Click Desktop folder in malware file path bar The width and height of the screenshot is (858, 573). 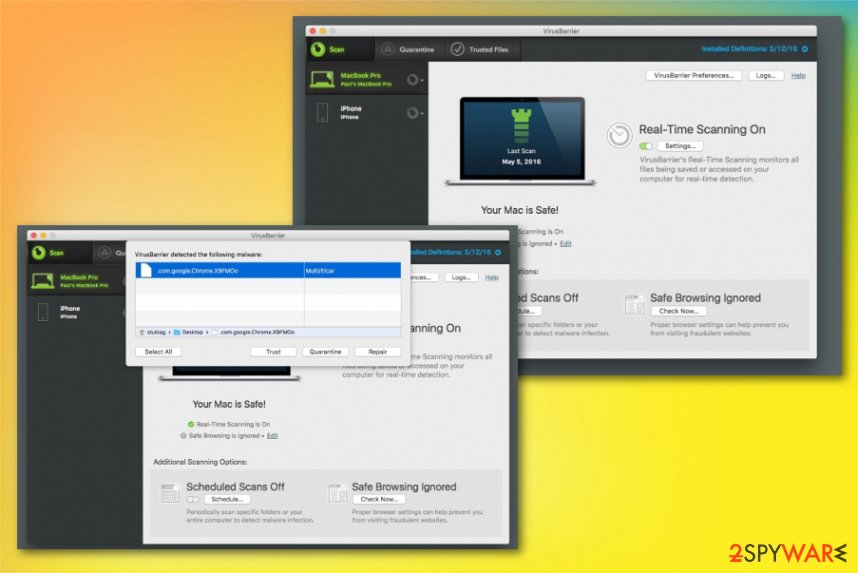[x=189, y=332]
